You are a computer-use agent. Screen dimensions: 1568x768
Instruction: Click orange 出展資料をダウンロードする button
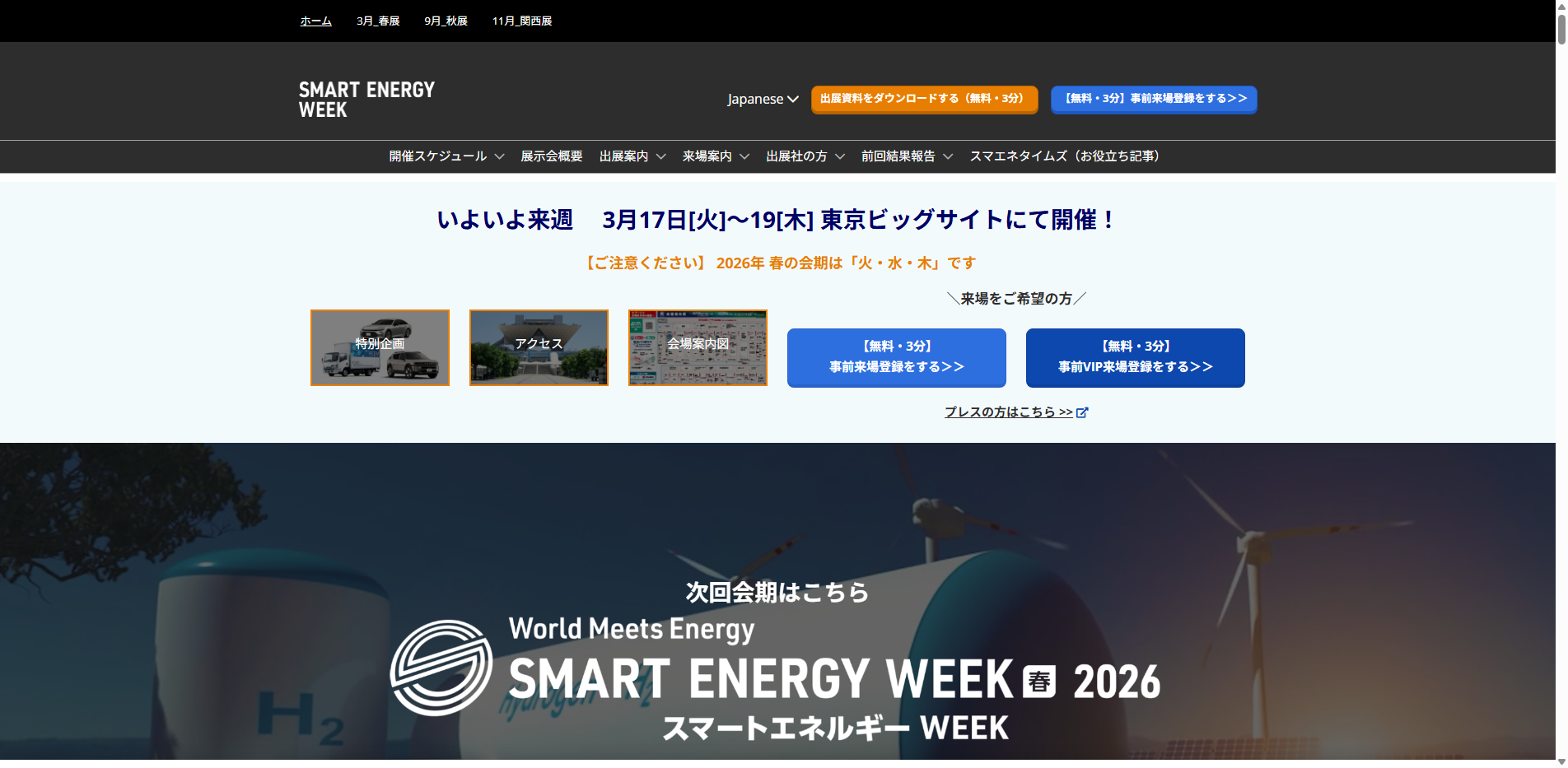[x=924, y=99]
